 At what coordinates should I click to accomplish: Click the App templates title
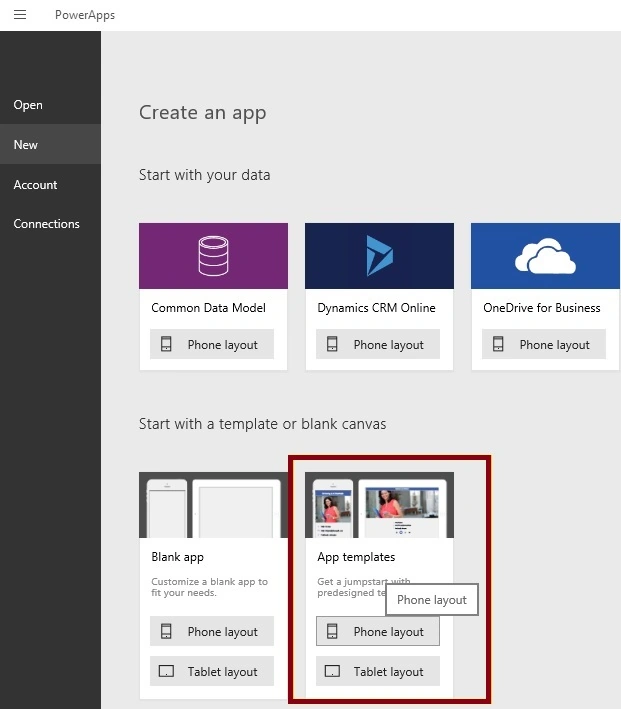(x=356, y=557)
